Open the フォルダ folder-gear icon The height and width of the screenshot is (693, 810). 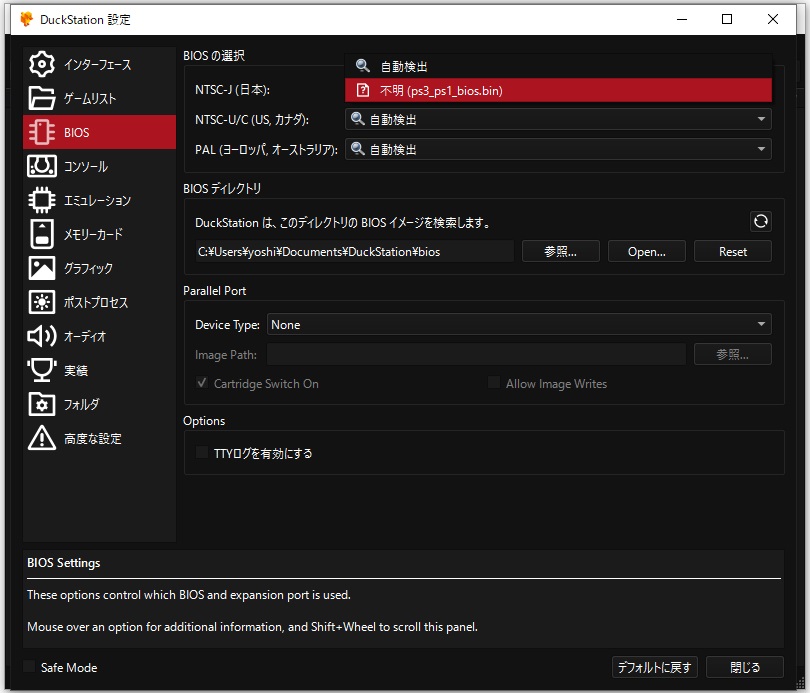41,404
